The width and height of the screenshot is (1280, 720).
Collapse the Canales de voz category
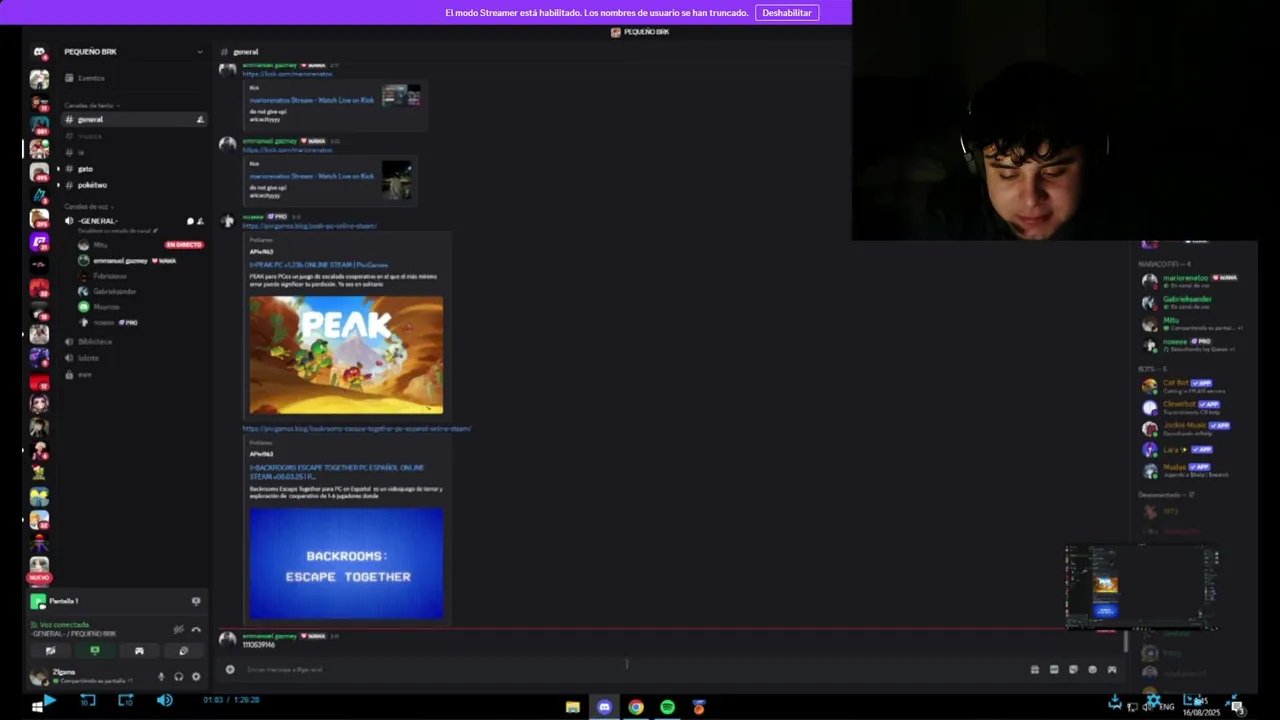(x=89, y=206)
